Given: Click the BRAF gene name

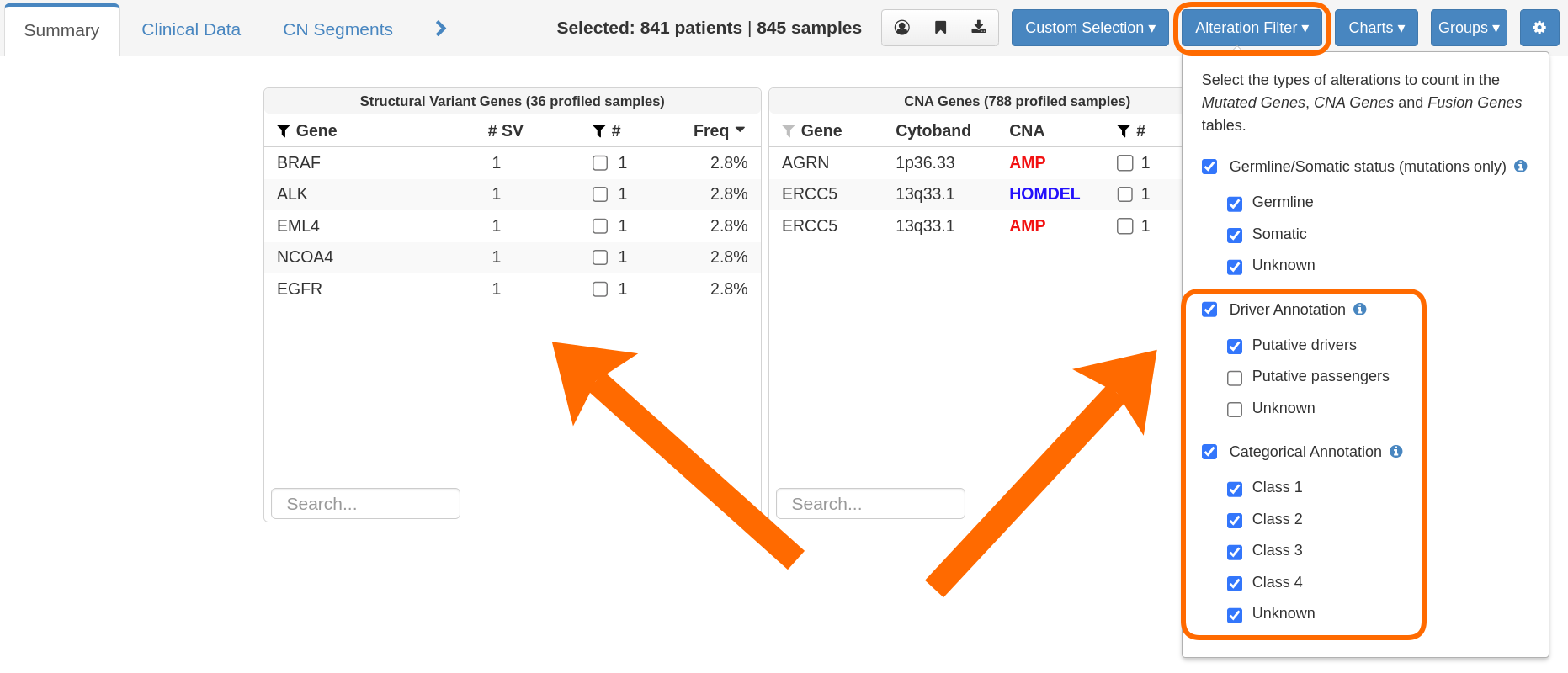Looking at the screenshot, I should click(299, 162).
